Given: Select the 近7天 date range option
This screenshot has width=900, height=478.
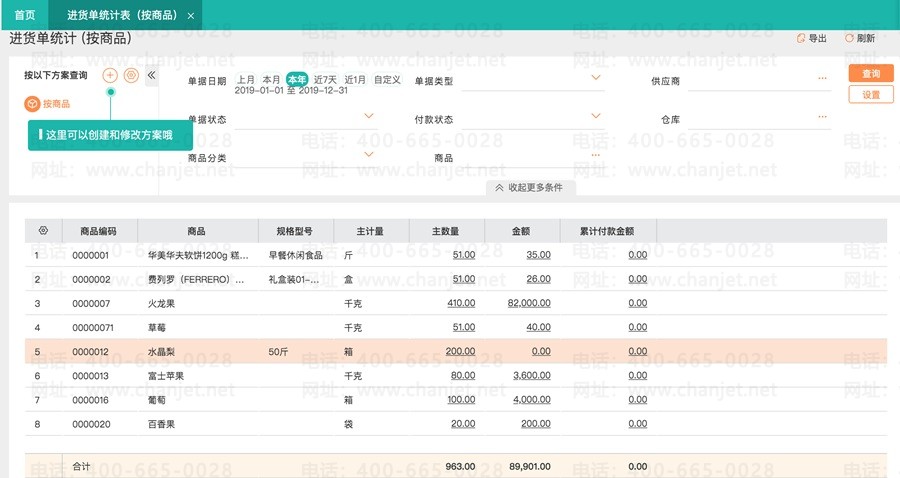Looking at the screenshot, I should pyautogui.click(x=325, y=79).
